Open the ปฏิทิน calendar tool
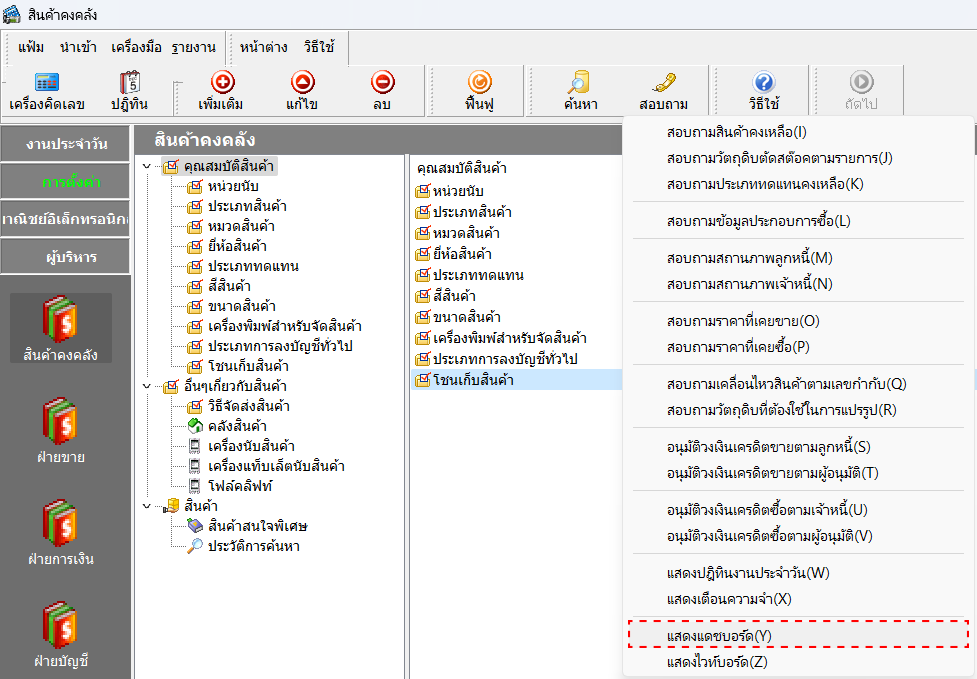 click(130, 91)
